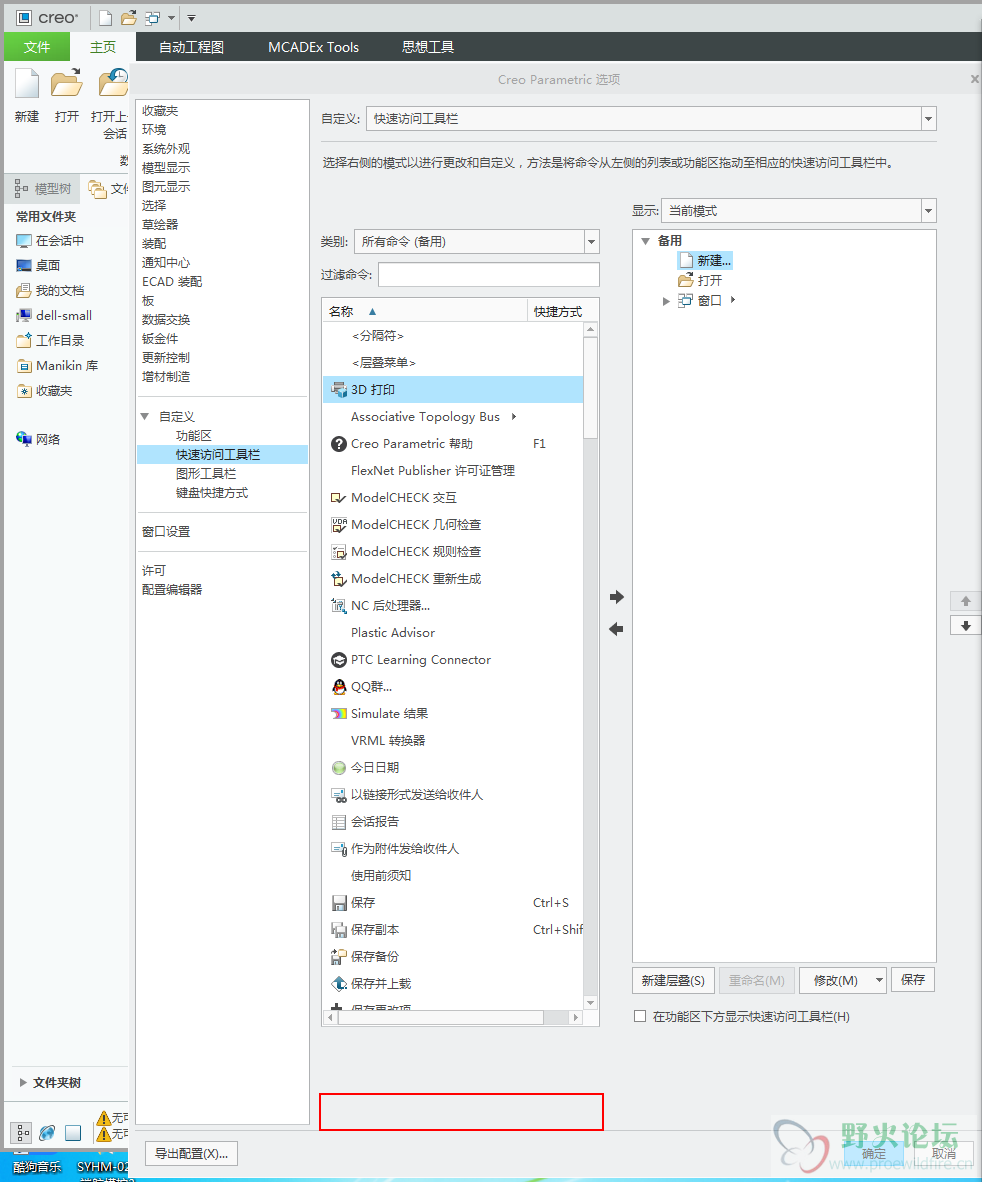
Task: Click the 打开上一会话 ribbon icon
Action: click(x=113, y=83)
